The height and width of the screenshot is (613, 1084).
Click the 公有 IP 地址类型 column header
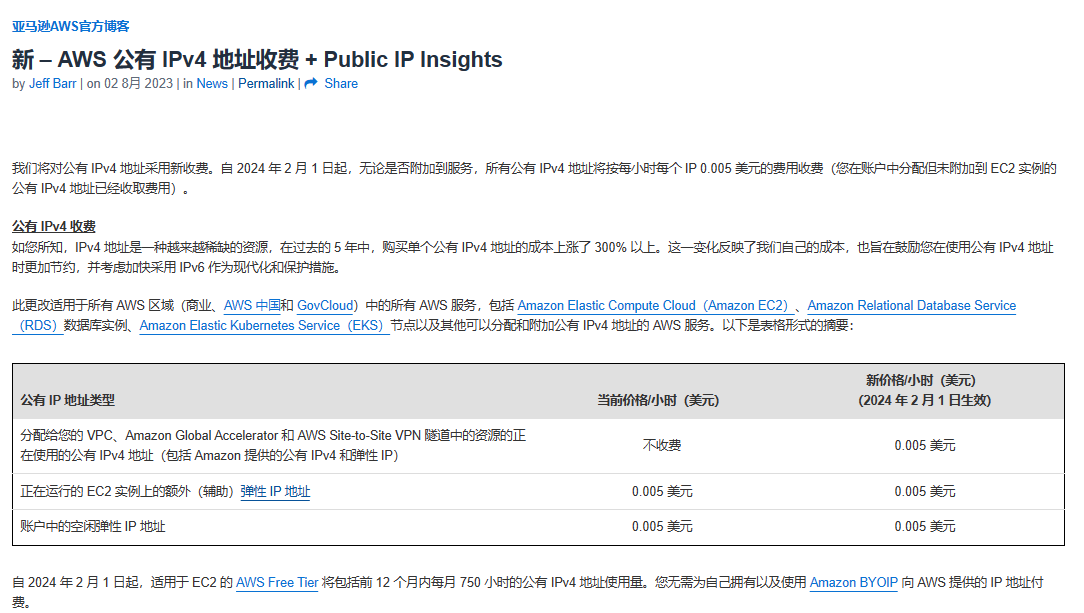68,400
